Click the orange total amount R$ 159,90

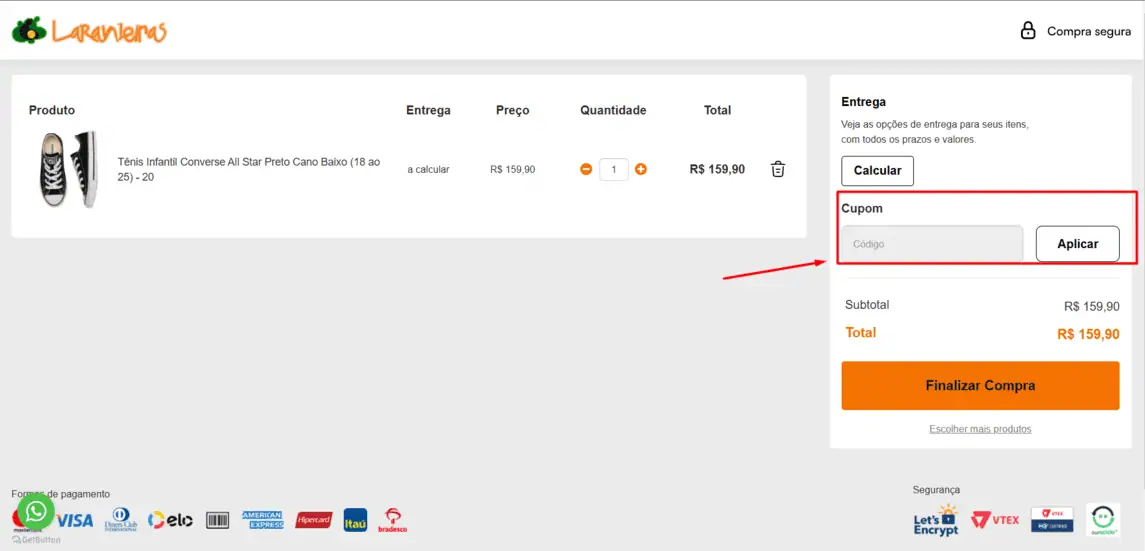coord(1088,334)
